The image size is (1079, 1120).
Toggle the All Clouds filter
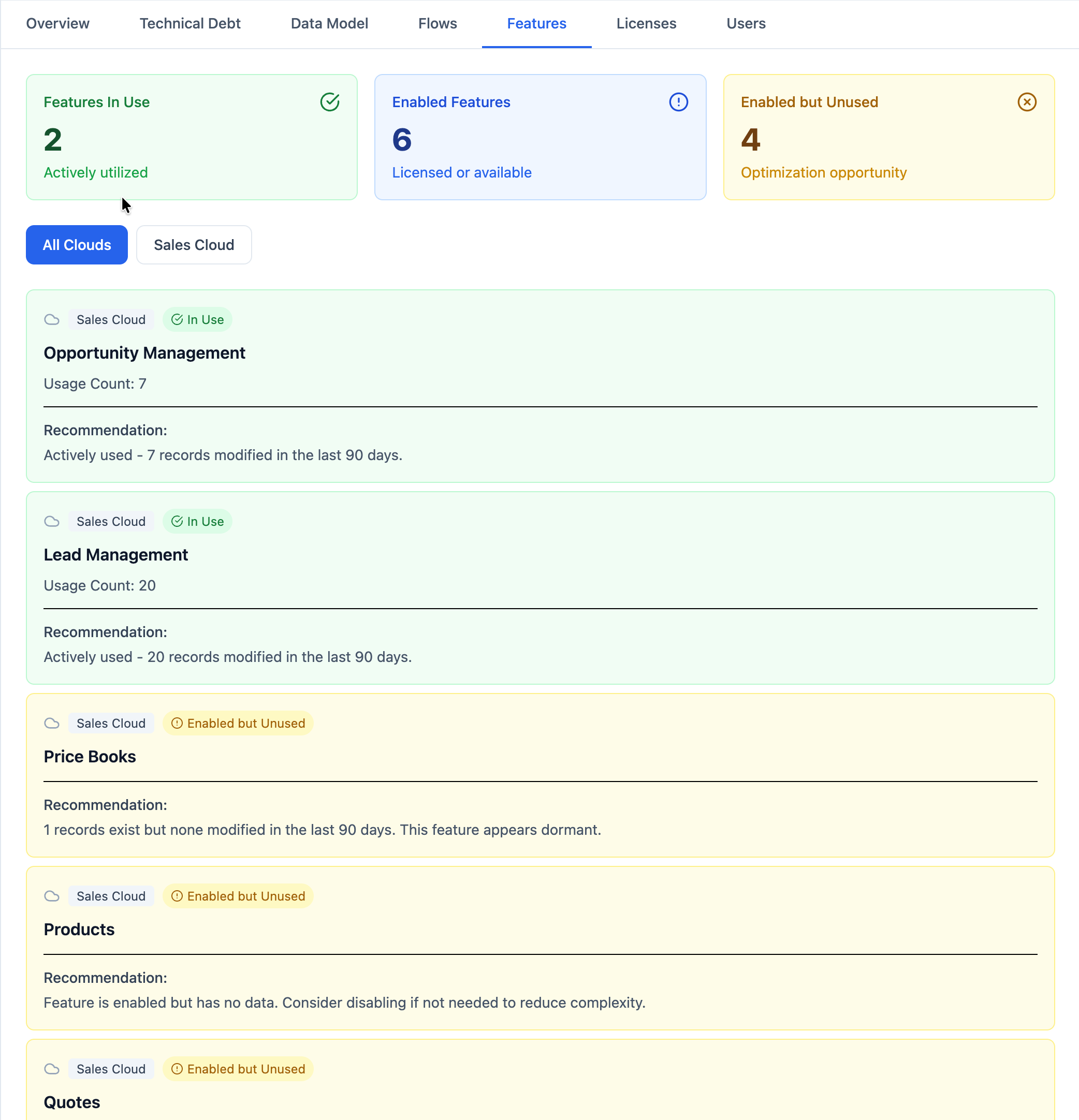point(77,245)
